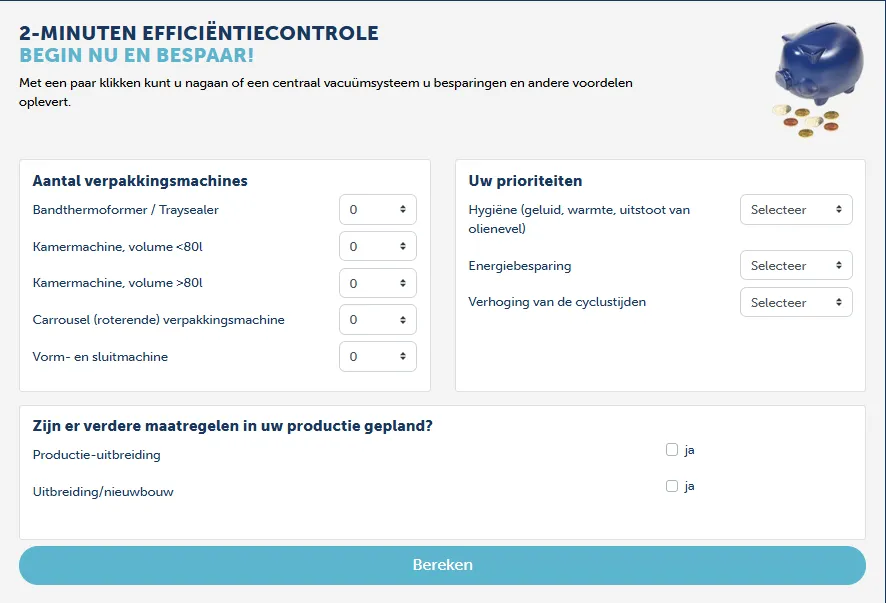Open Vorm- en sluitmachine quantity dropdown
This screenshot has height=603, width=886.
[x=377, y=357]
